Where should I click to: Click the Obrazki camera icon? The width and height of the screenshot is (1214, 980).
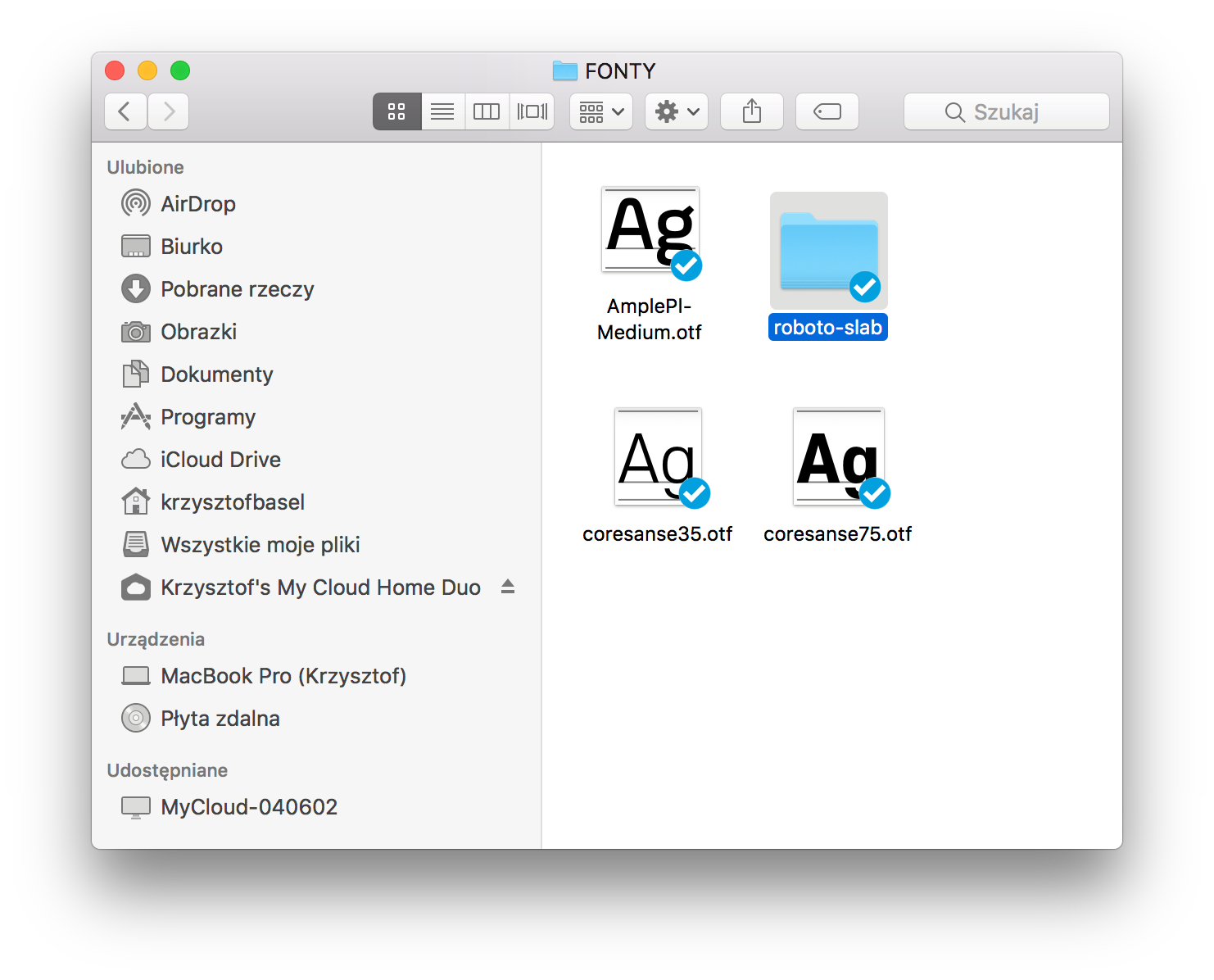pos(136,332)
